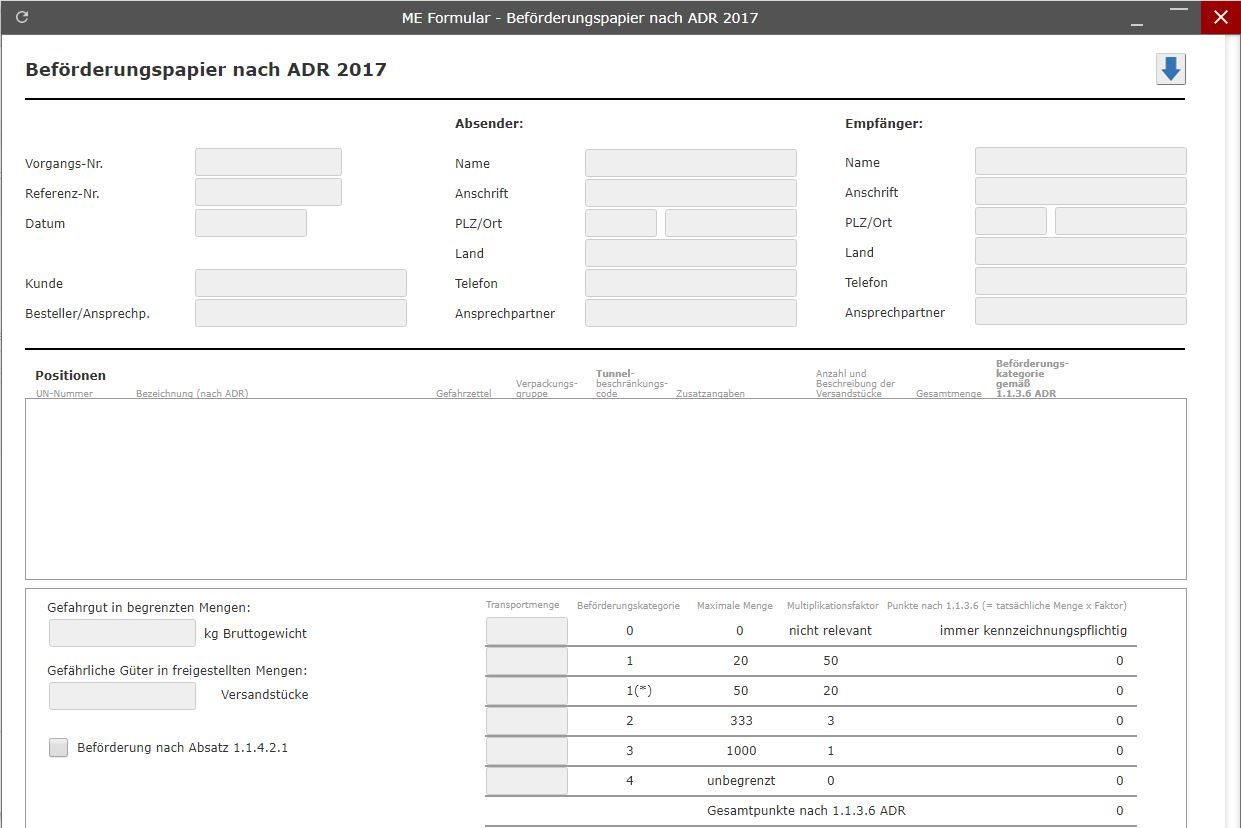Focus the Absender Ansprechpartner field
The image size is (1241, 828).
(x=690, y=313)
